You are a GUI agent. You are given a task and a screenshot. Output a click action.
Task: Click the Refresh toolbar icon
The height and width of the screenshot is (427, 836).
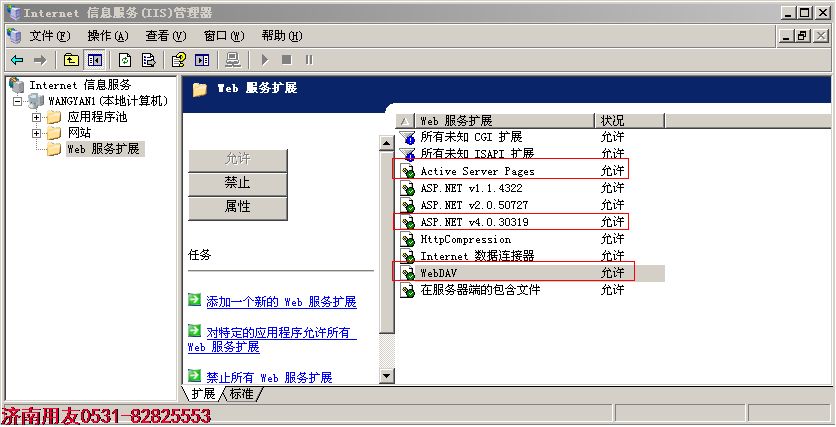(x=125, y=60)
